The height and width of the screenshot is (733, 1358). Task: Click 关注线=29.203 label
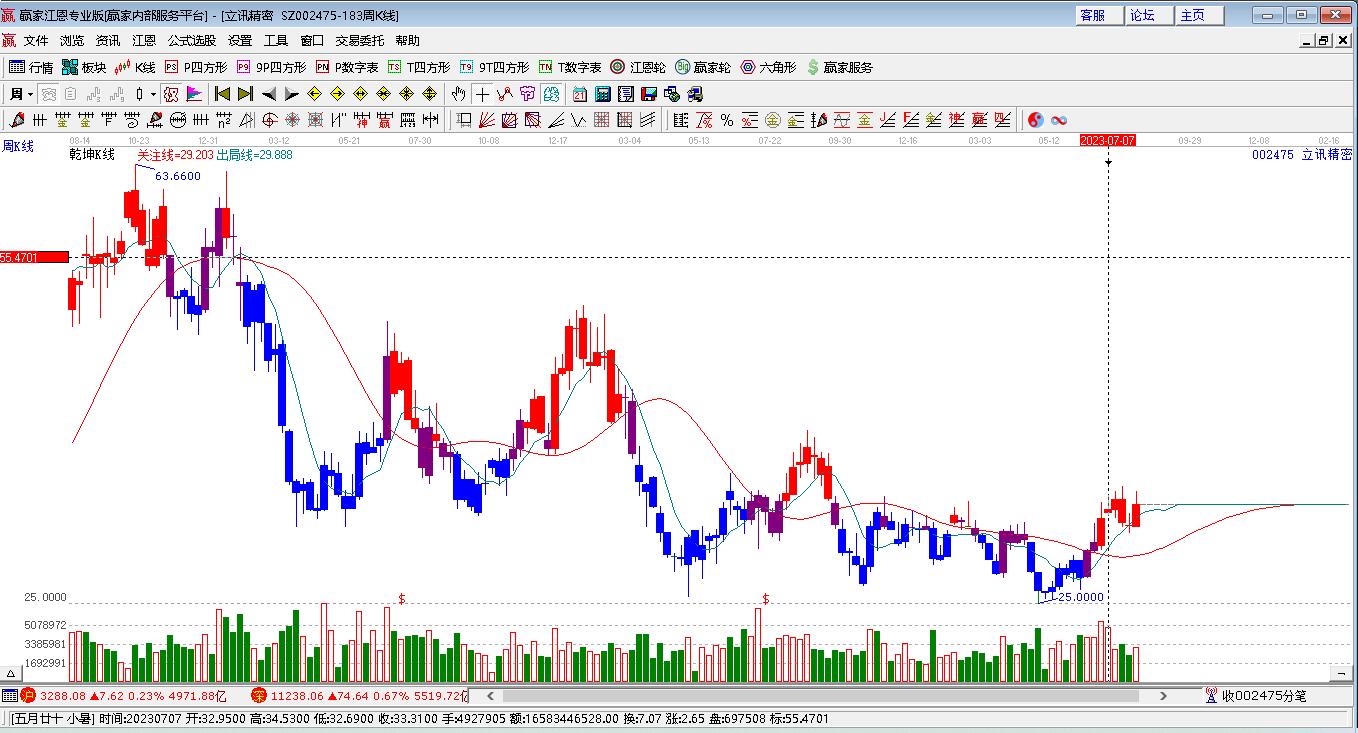click(175, 155)
